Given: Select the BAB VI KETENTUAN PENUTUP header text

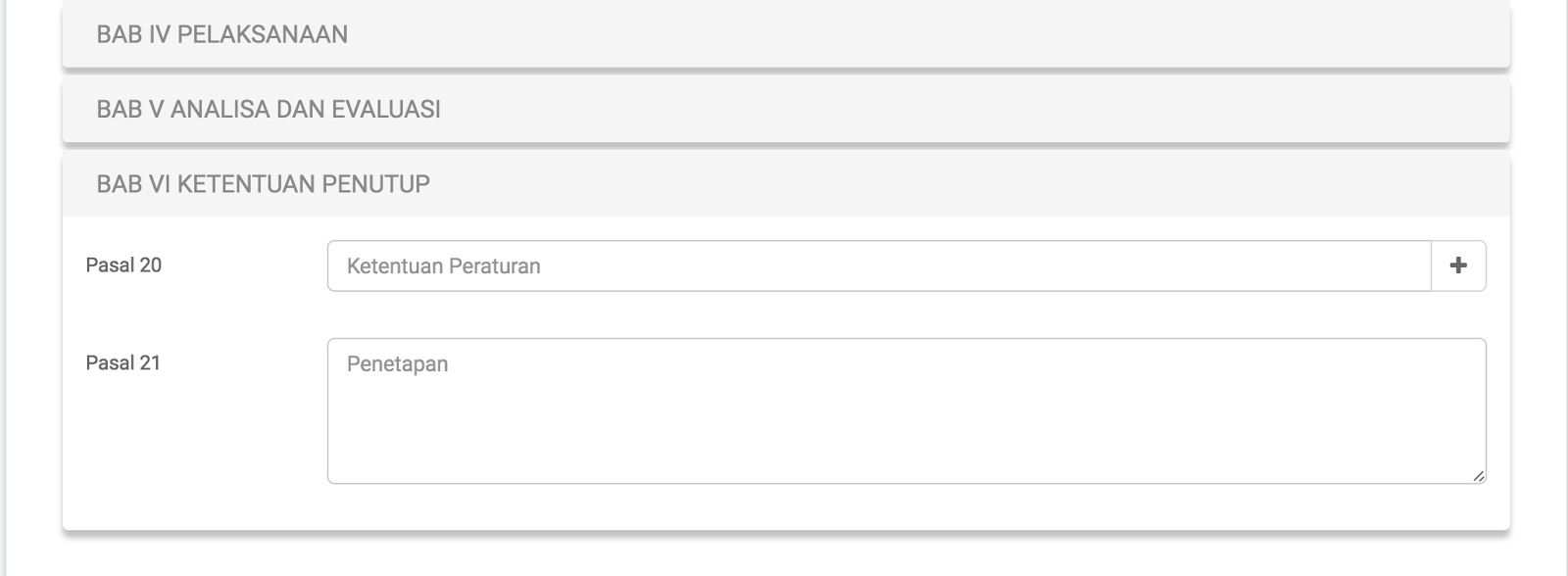Looking at the screenshot, I should click(264, 182).
